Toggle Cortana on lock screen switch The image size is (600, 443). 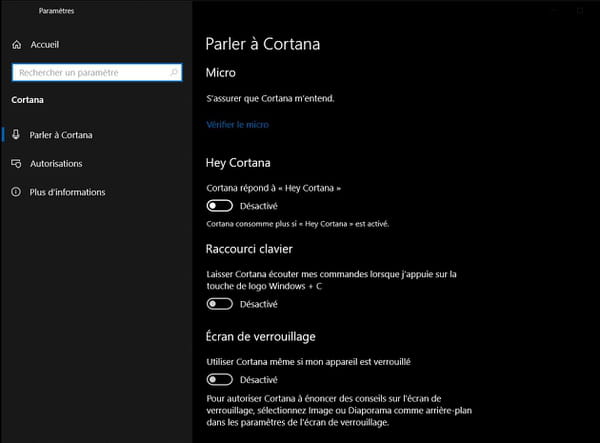[219, 379]
